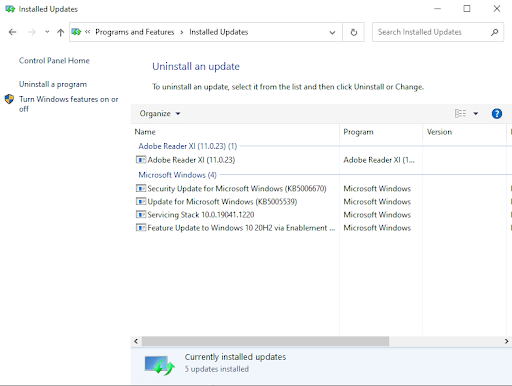Click icon beside Servicing Stack entry
Image resolution: width=512 pixels, height=386 pixels.
tap(141, 215)
